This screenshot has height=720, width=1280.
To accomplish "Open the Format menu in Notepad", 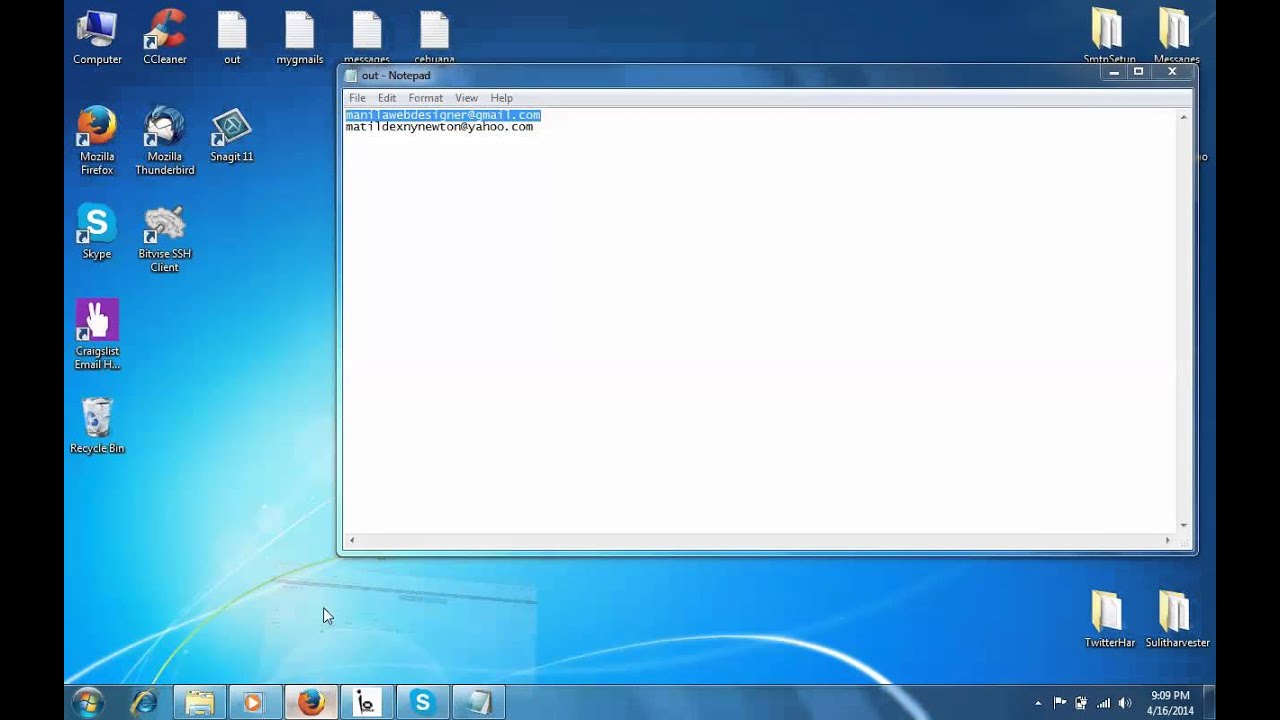I will pyautogui.click(x=425, y=98).
